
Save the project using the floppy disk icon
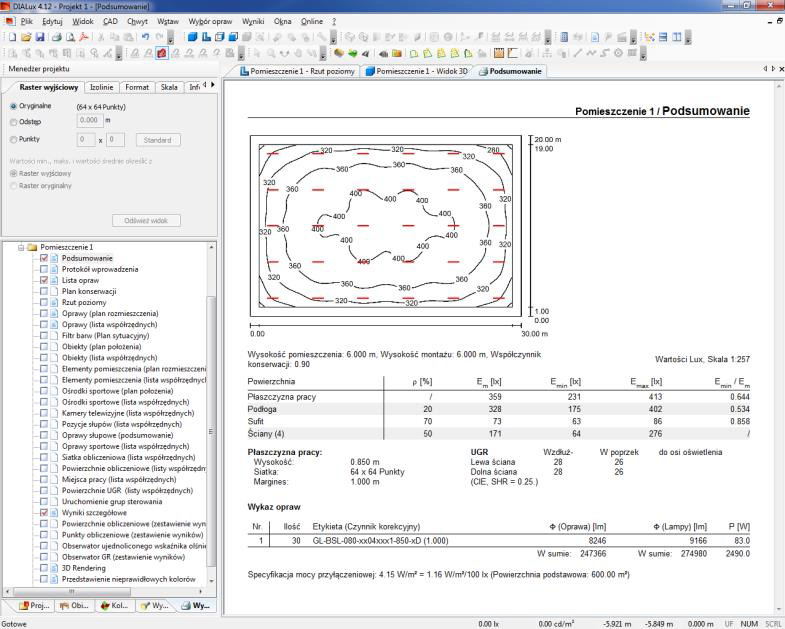[40, 37]
